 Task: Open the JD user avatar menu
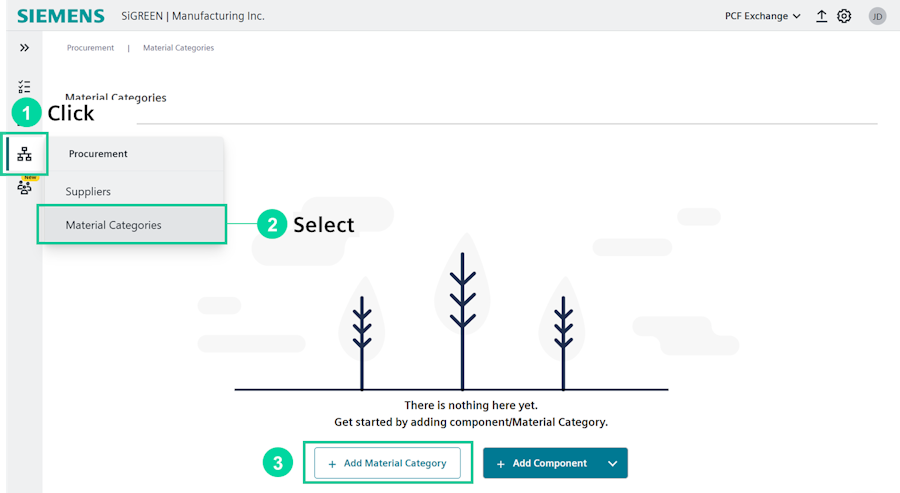(x=877, y=16)
